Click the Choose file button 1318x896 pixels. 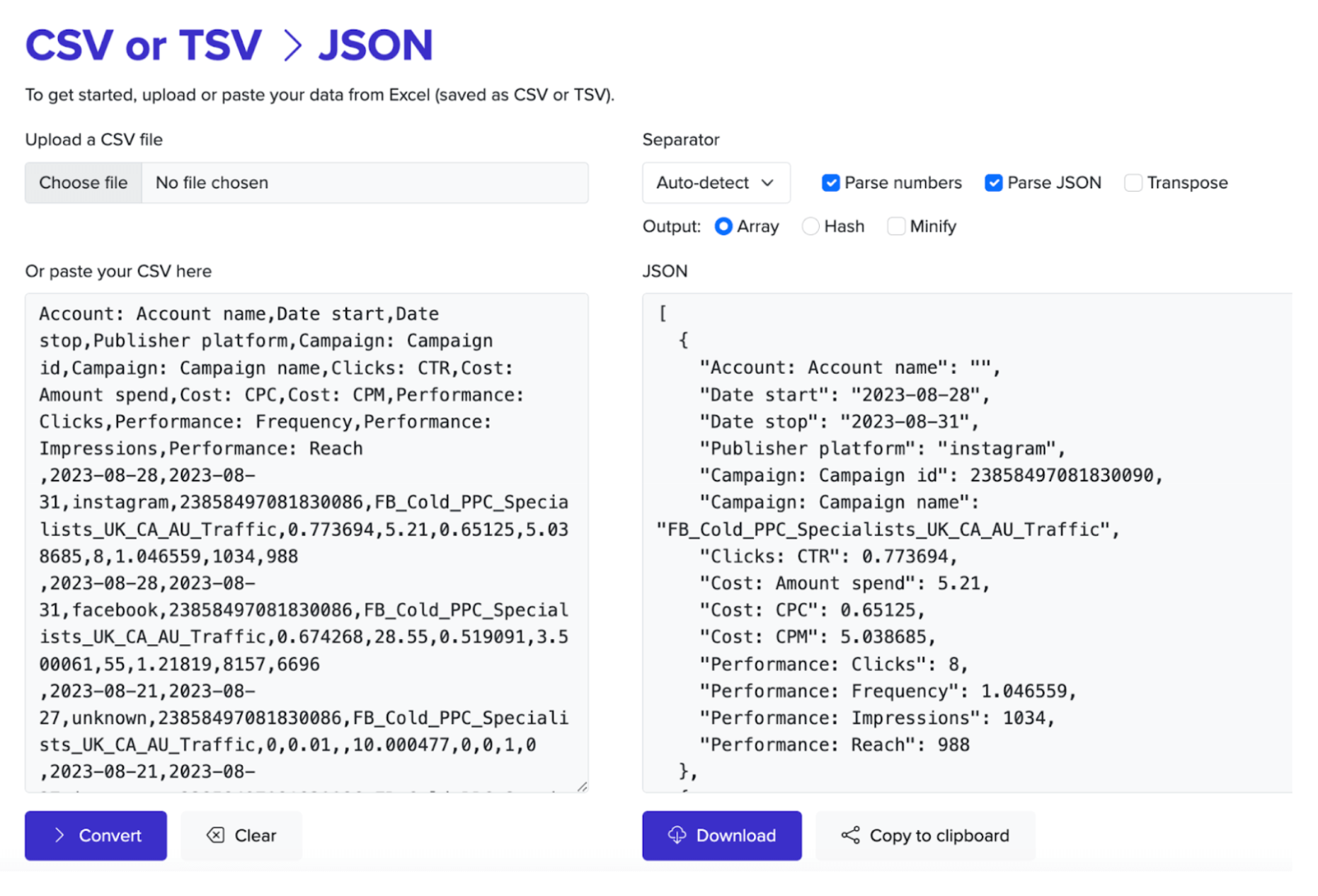tap(84, 183)
